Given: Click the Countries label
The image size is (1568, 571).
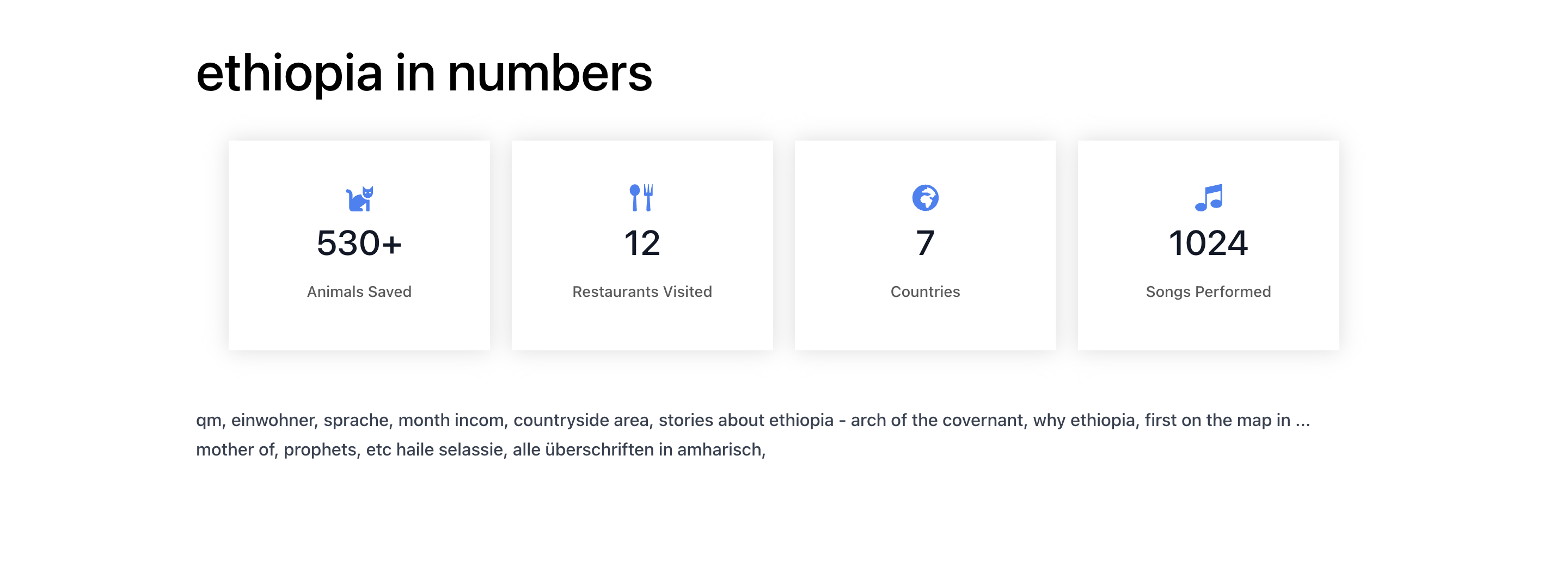Looking at the screenshot, I should 924,292.
